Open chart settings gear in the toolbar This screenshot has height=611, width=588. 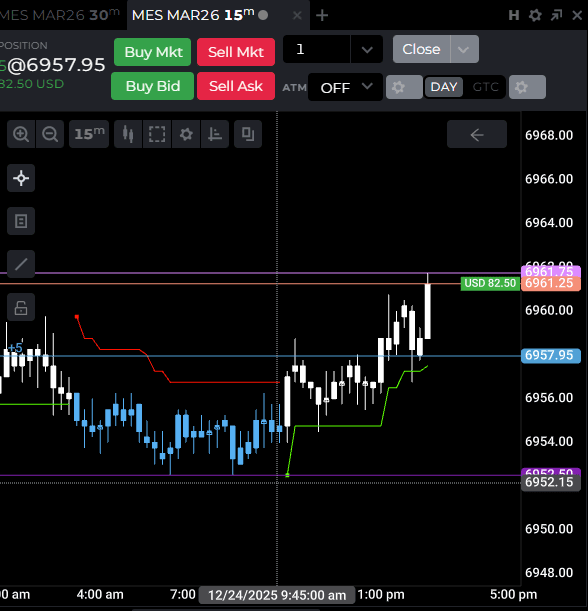point(186,134)
